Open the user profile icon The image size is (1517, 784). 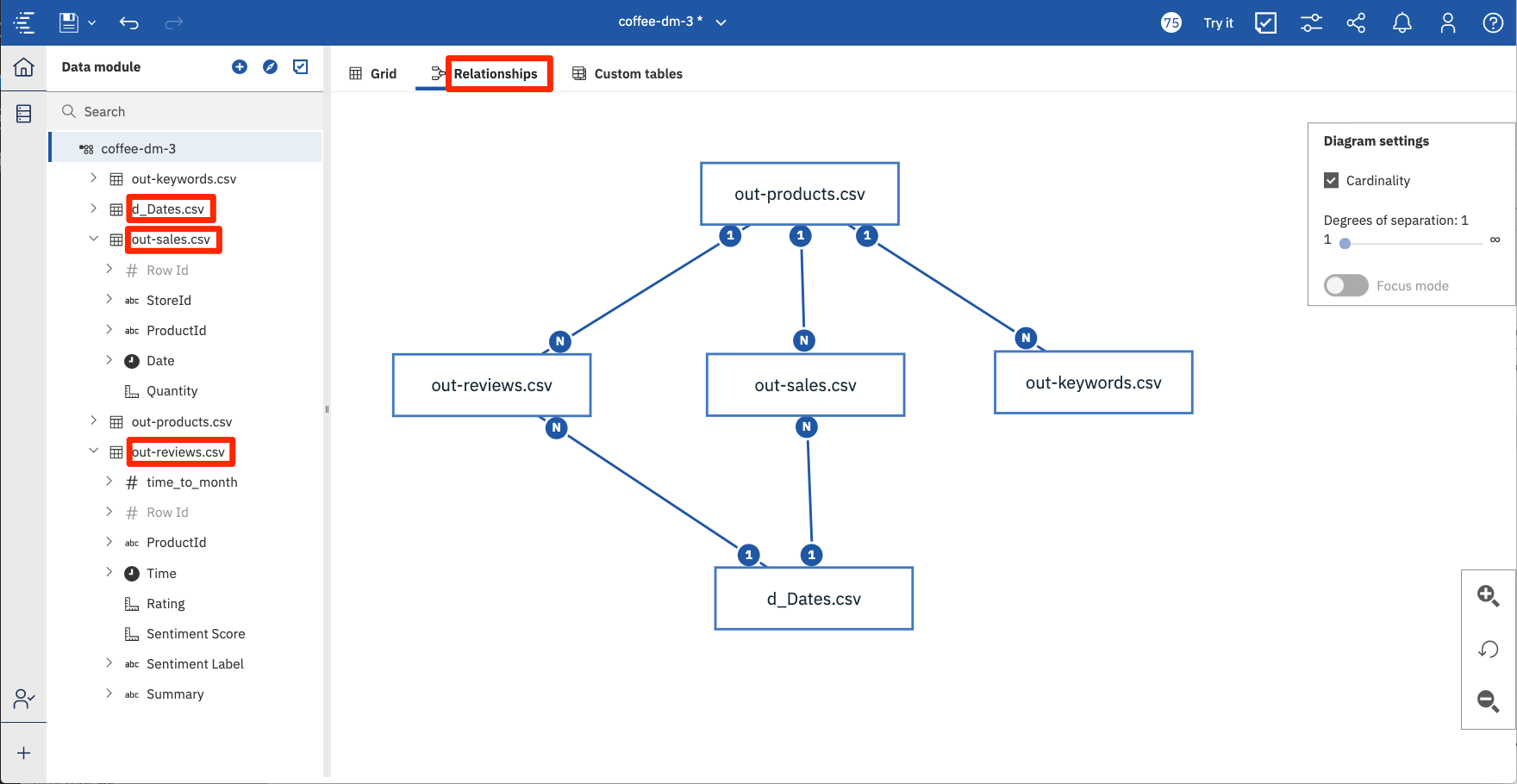(x=1448, y=23)
